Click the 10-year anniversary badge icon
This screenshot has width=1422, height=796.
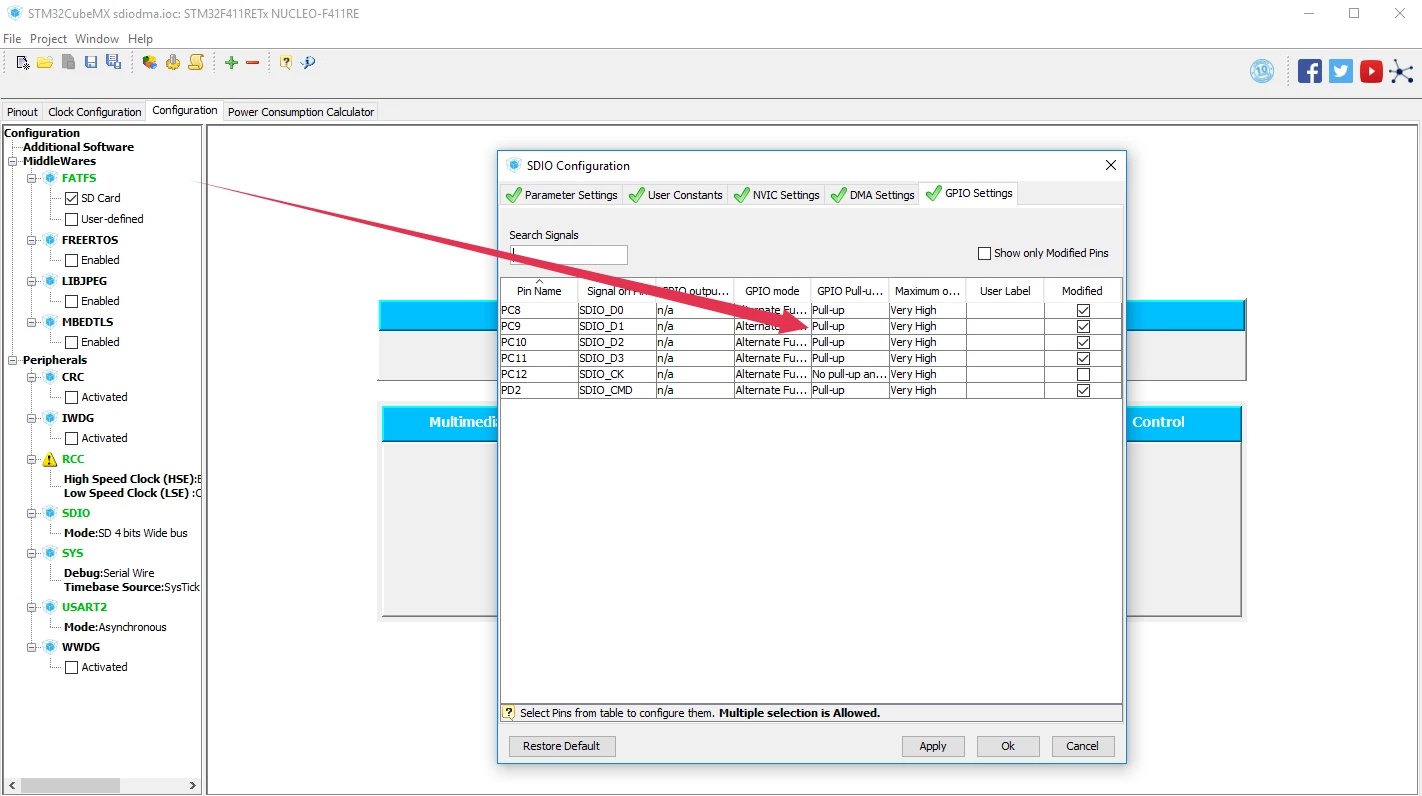point(1262,71)
